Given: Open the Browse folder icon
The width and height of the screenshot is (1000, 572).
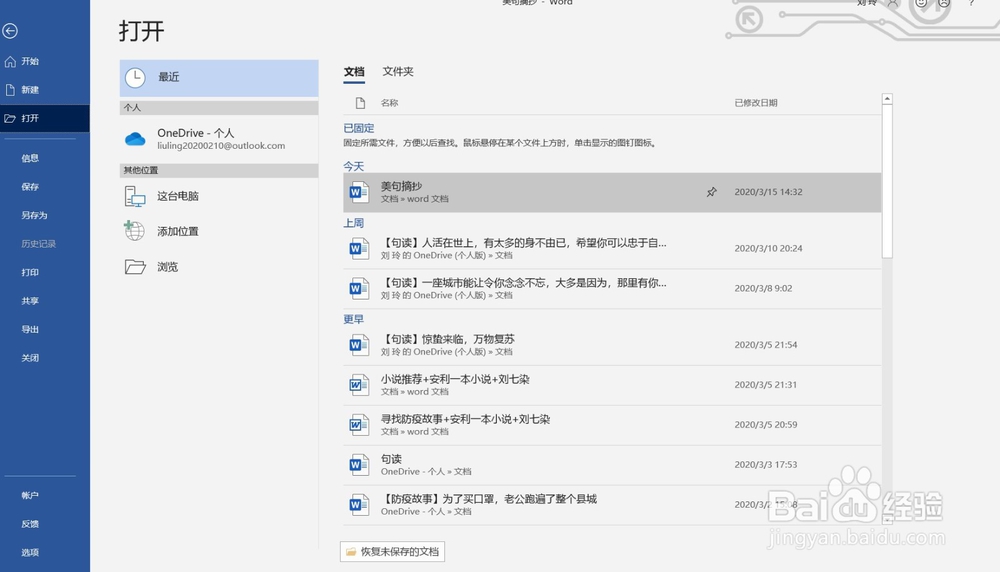Looking at the screenshot, I should click(135, 267).
